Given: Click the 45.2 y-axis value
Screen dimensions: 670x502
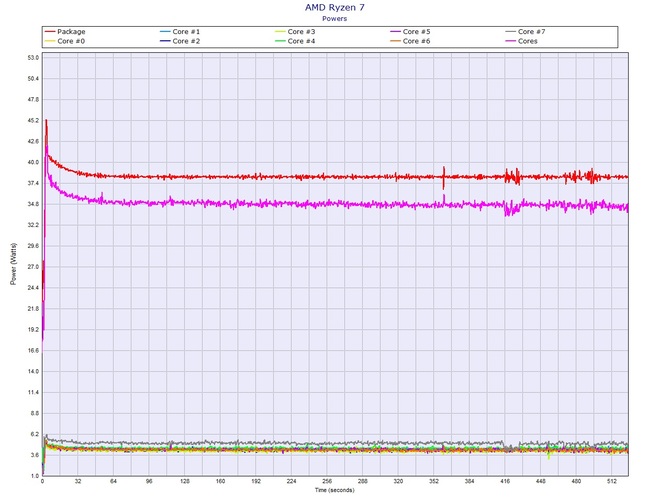Looking at the screenshot, I should tap(33, 120).
